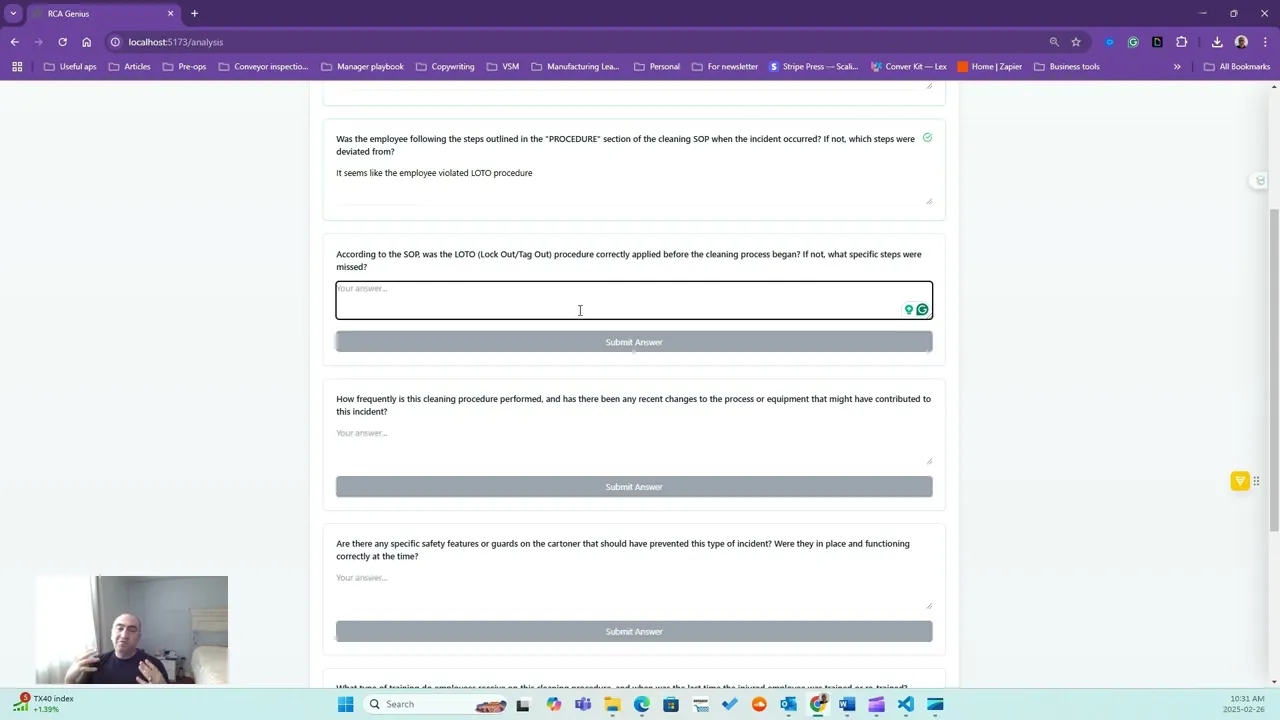Image resolution: width=1280 pixels, height=720 pixels.
Task: Open the Extensions puzzle menu
Action: 1181,42
